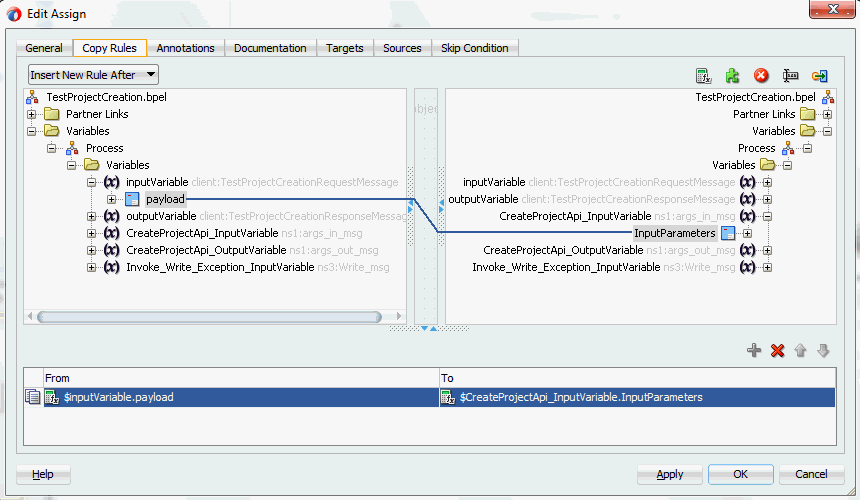Click the To column header
860x500 pixels.
pos(637,378)
